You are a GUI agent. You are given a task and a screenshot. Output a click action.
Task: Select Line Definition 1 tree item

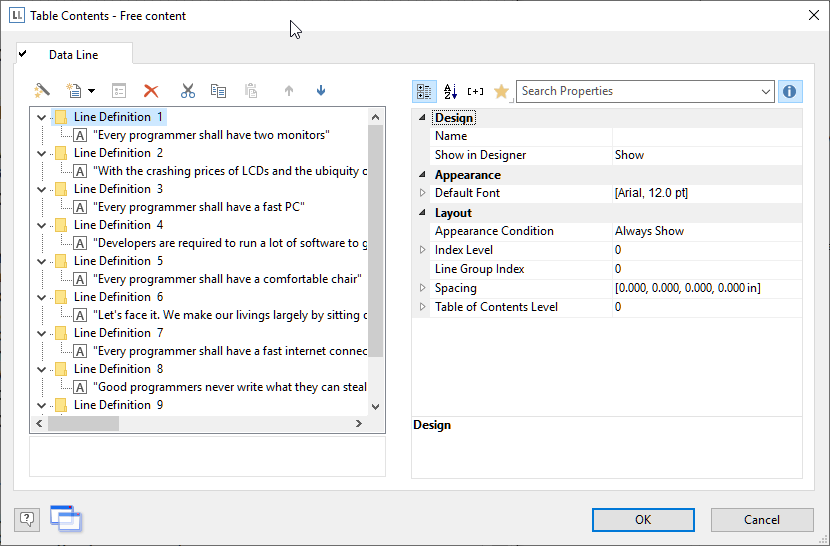click(118, 117)
